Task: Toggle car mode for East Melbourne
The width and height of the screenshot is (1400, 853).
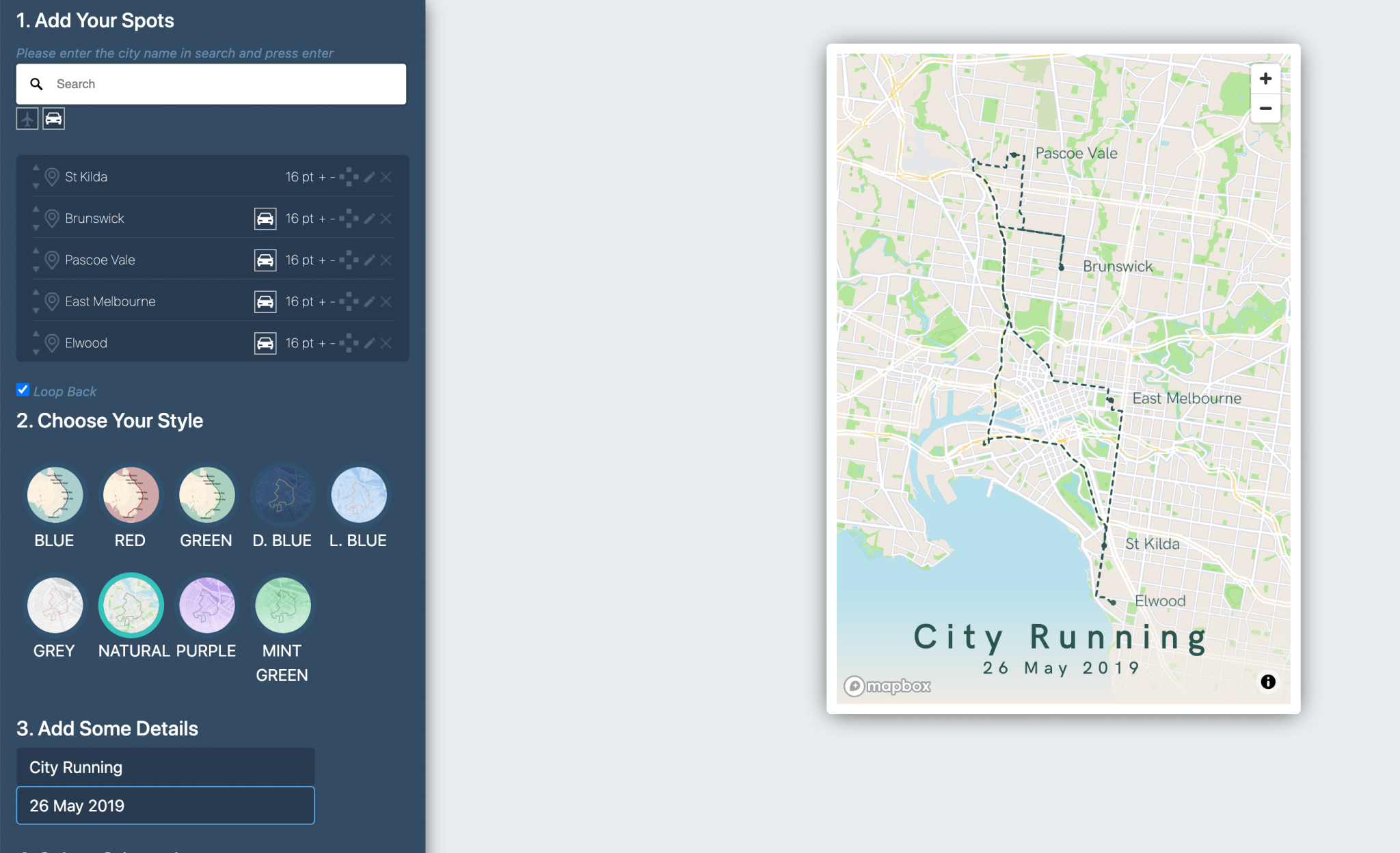Action: point(265,302)
